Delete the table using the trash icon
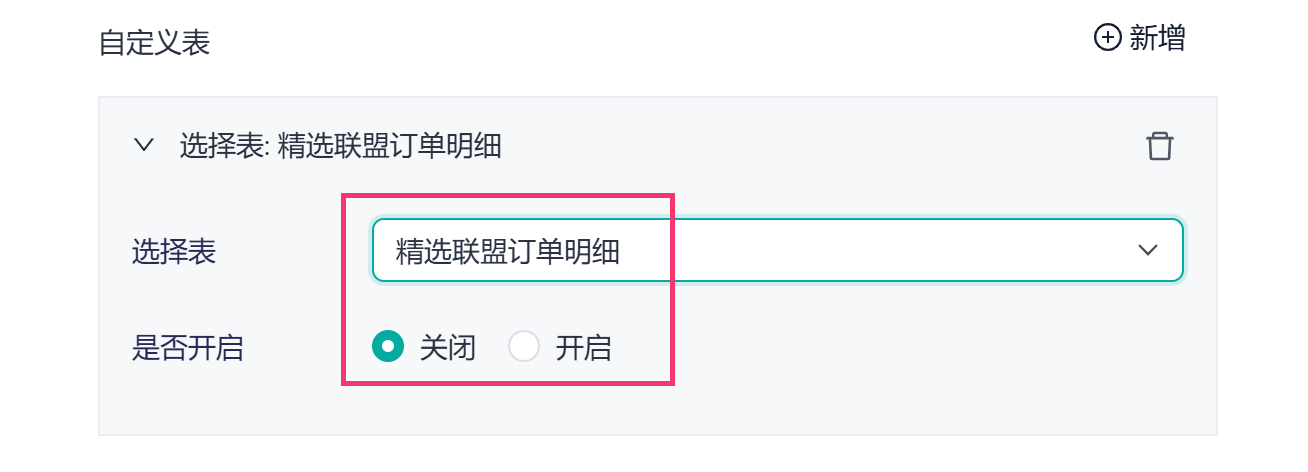Image resolution: width=1308 pixels, height=472 pixels. 1159,146
